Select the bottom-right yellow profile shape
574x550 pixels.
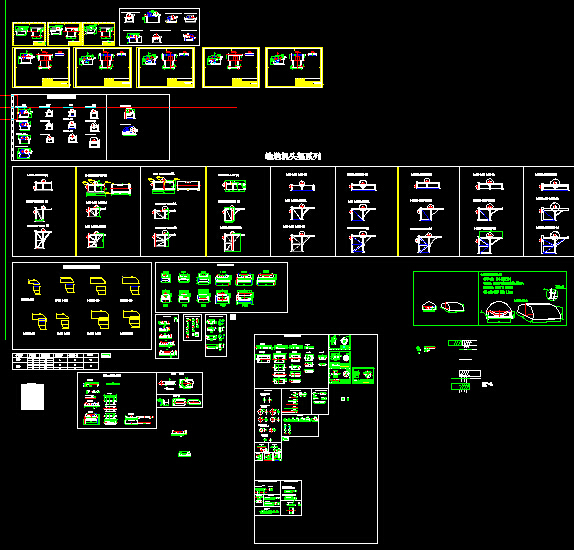132,319
